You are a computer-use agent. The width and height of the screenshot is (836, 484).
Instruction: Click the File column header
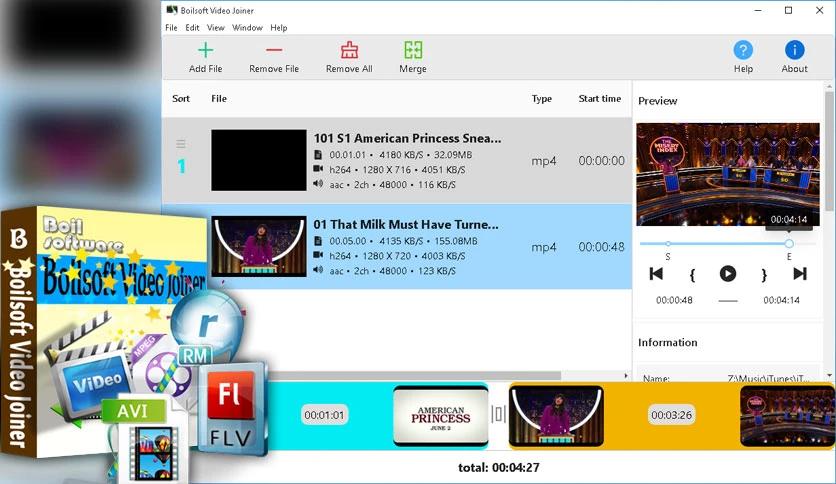pyautogui.click(x=219, y=99)
